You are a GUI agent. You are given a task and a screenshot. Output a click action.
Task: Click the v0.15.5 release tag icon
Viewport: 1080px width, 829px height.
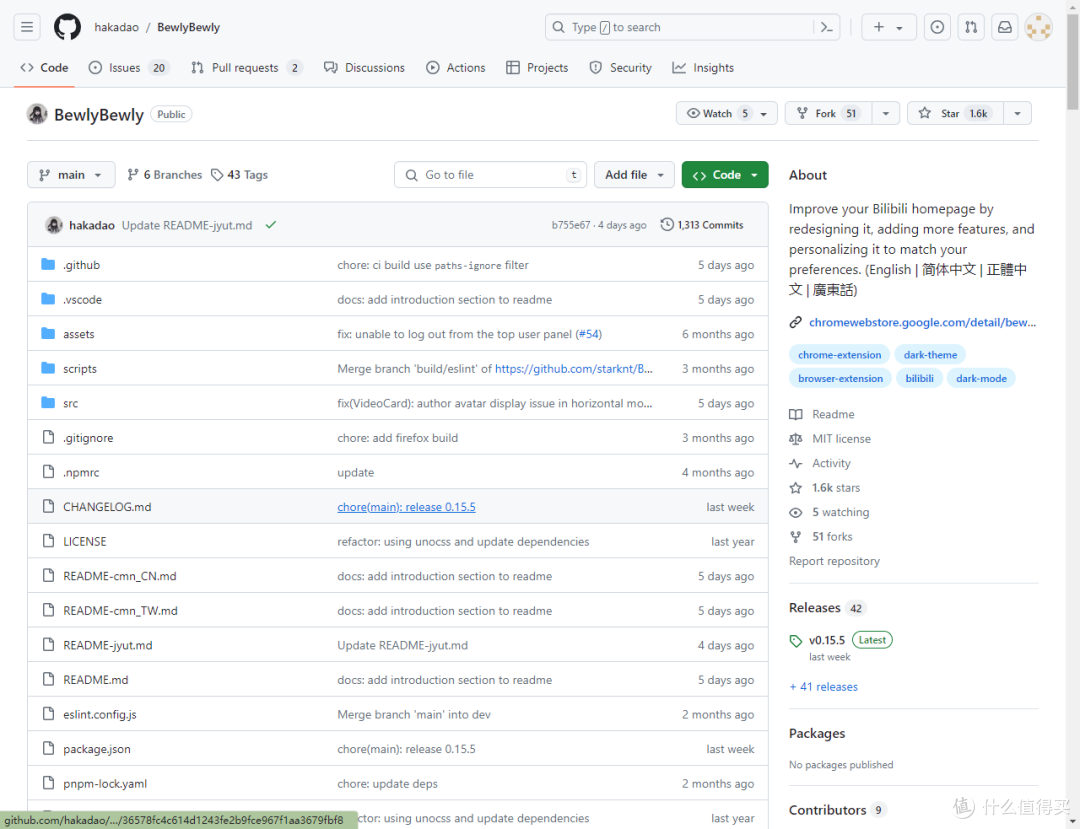pyautogui.click(x=796, y=641)
